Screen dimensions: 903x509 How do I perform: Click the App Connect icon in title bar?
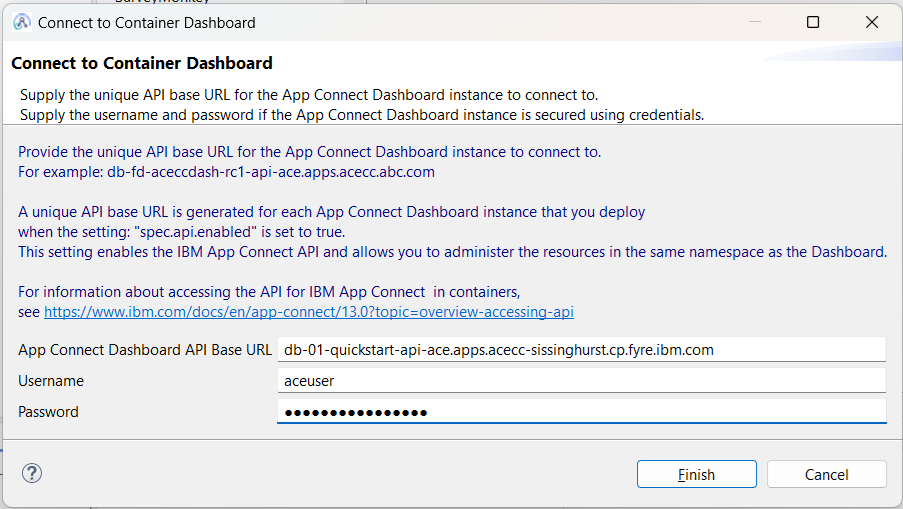pos(22,22)
